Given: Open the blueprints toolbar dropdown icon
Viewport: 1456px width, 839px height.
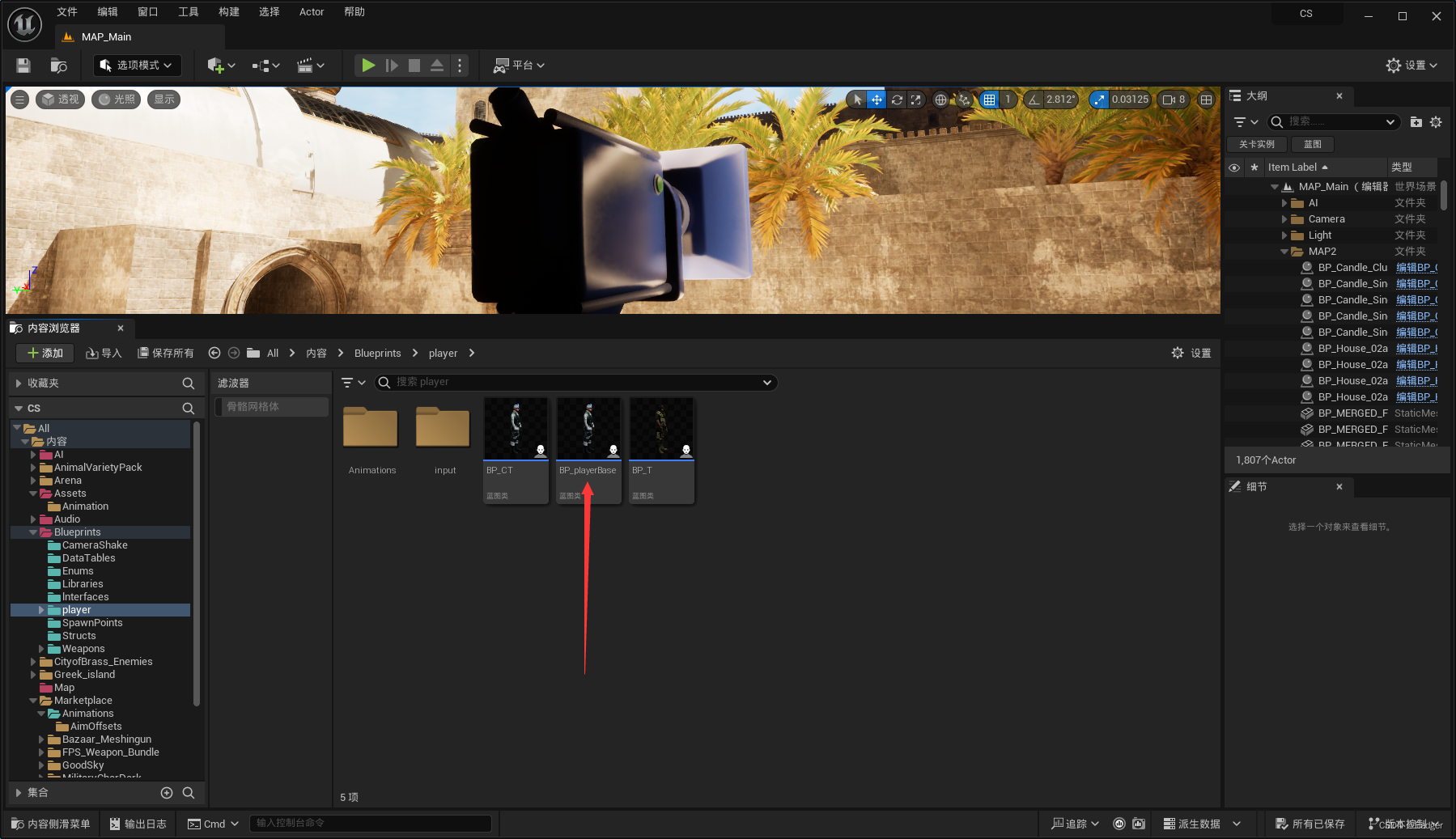Looking at the screenshot, I should (265, 66).
